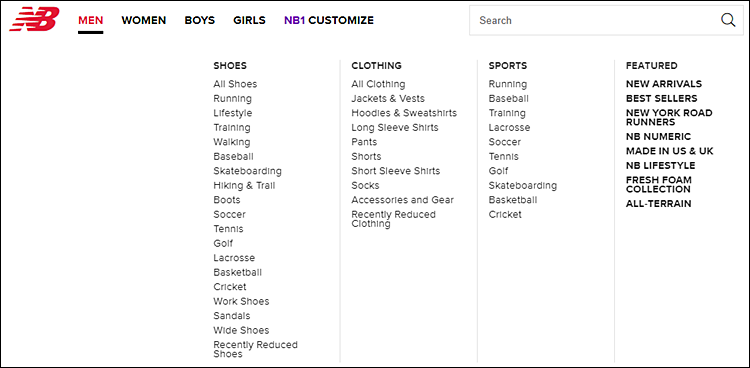
Task: Open FRESH FOAM COLLECTION
Action: click(659, 185)
